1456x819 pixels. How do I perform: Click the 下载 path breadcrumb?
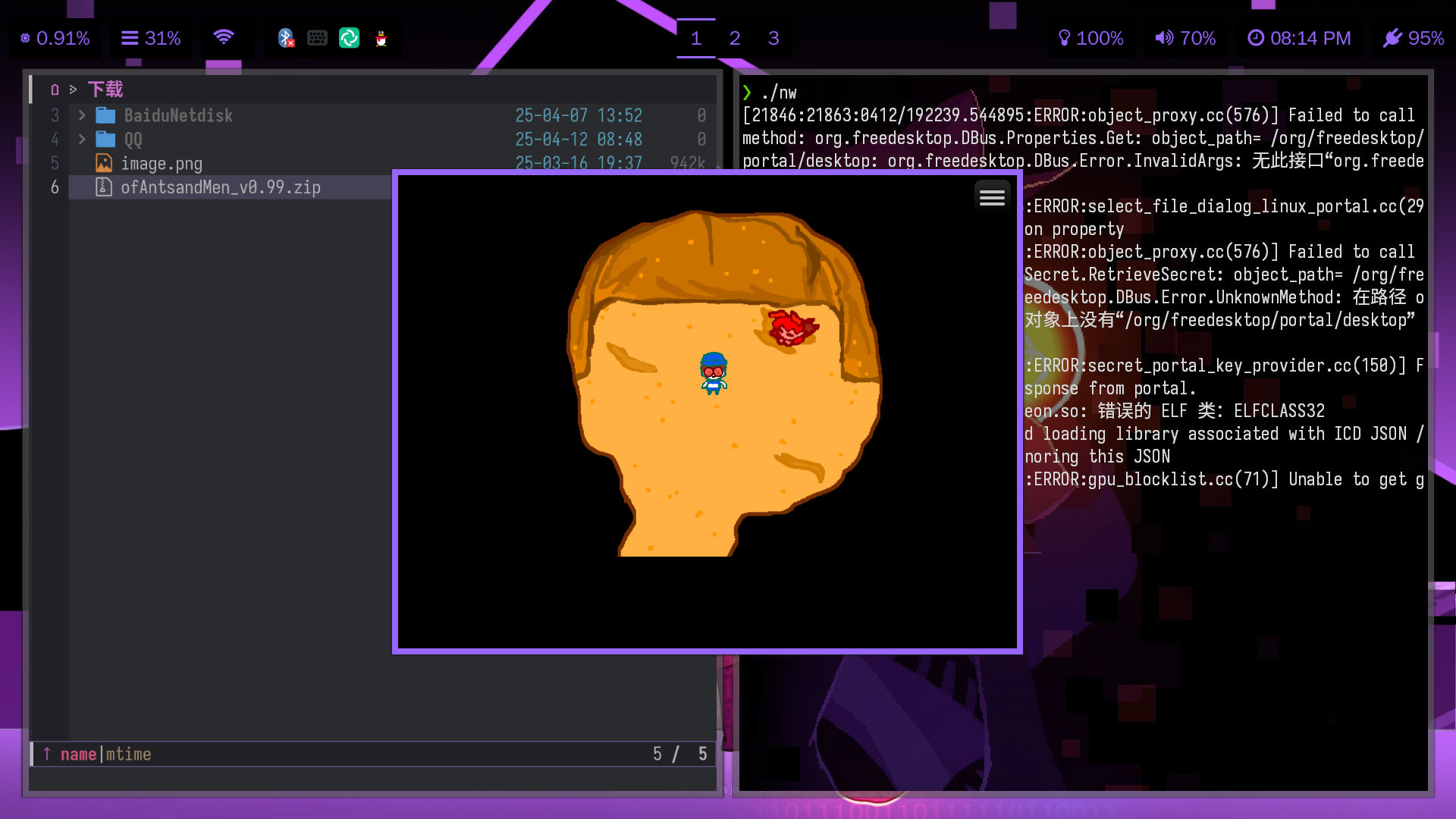pyautogui.click(x=105, y=89)
